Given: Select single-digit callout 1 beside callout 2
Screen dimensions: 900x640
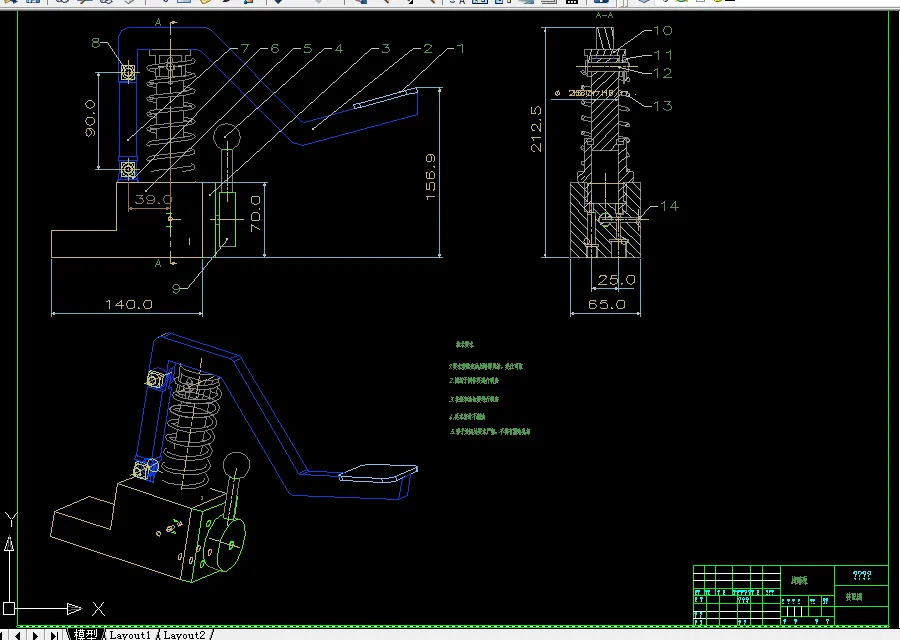Looking at the screenshot, I should 460,48.
